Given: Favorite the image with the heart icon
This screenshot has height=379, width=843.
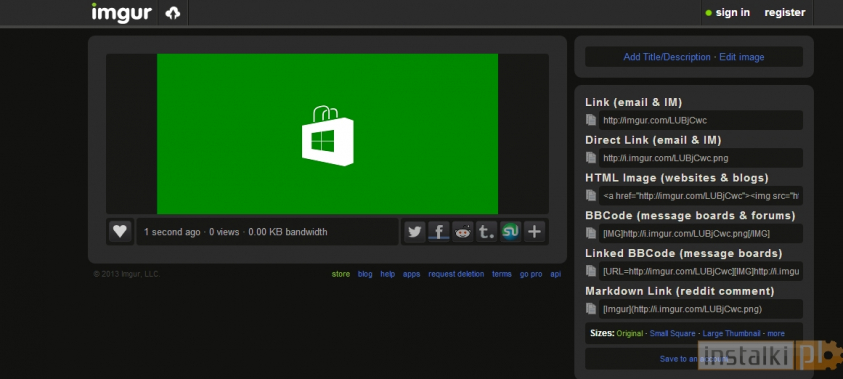Looking at the screenshot, I should point(120,232).
